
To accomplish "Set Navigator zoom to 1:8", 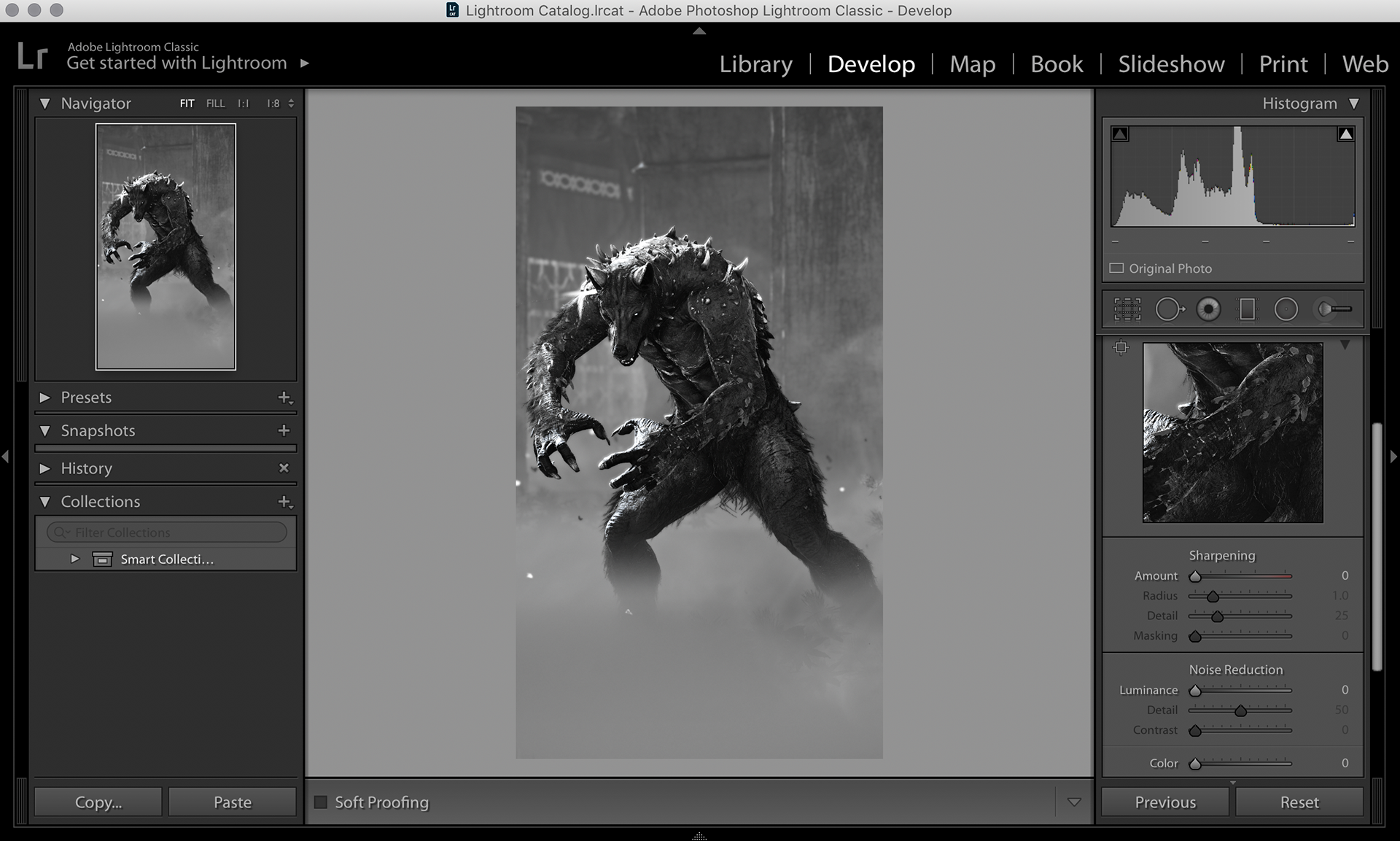I will [273, 104].
